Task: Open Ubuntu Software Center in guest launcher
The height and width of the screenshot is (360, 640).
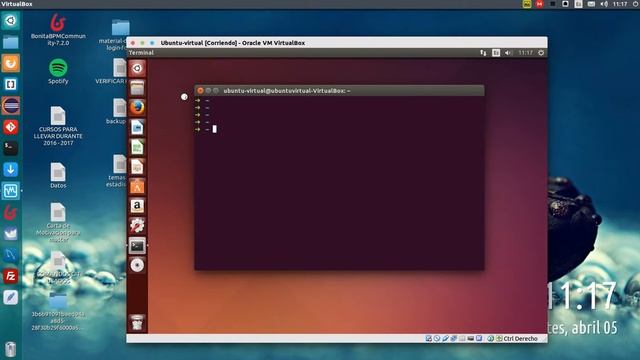Action: pyautogui.click(x=137, y=186)
